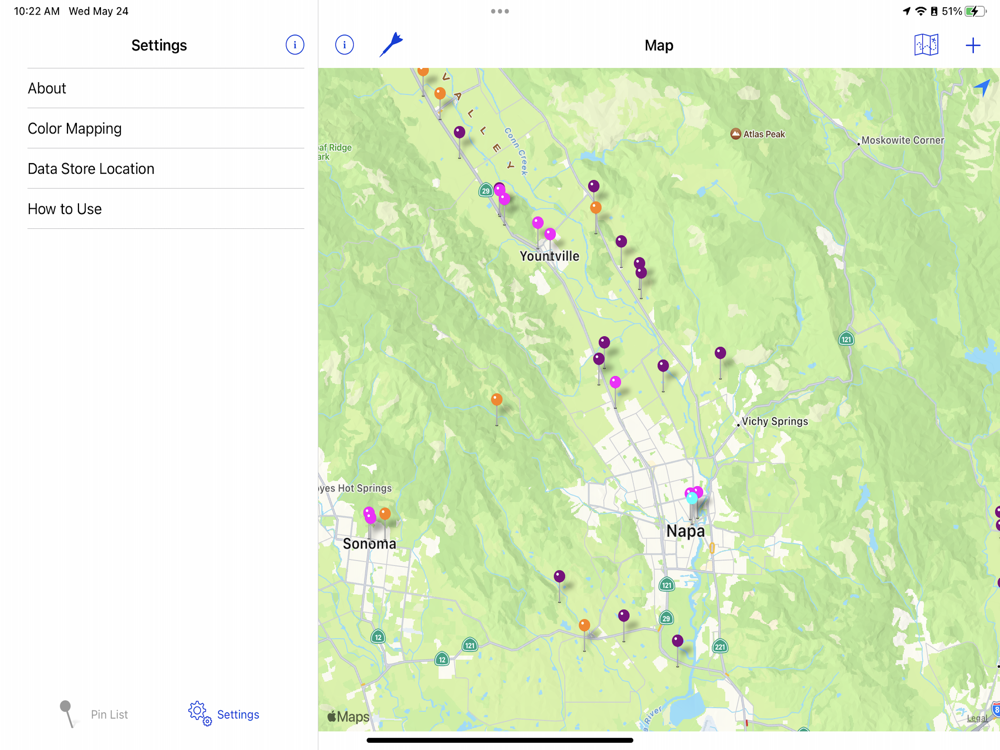Open Color Mapping settings
Viewport: 1000px width, 750px height.
pyautogui.click(x=166, y=129)
